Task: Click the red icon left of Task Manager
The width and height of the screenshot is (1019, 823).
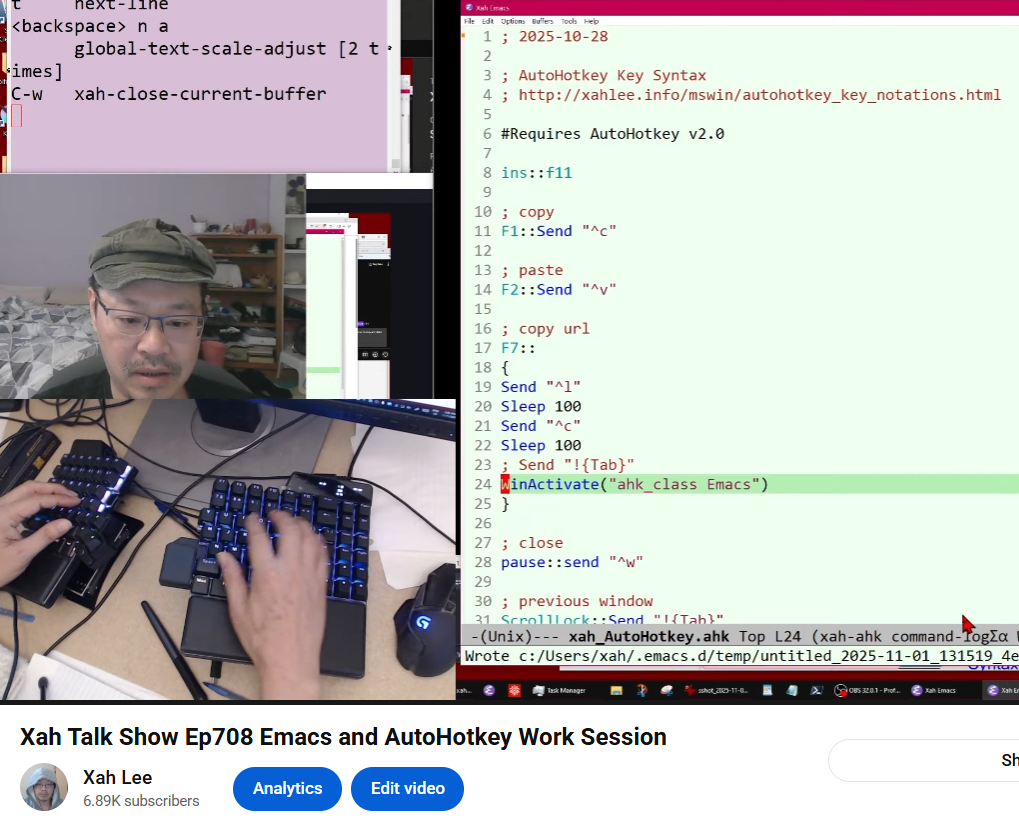Action: click(x=514, y=690)
